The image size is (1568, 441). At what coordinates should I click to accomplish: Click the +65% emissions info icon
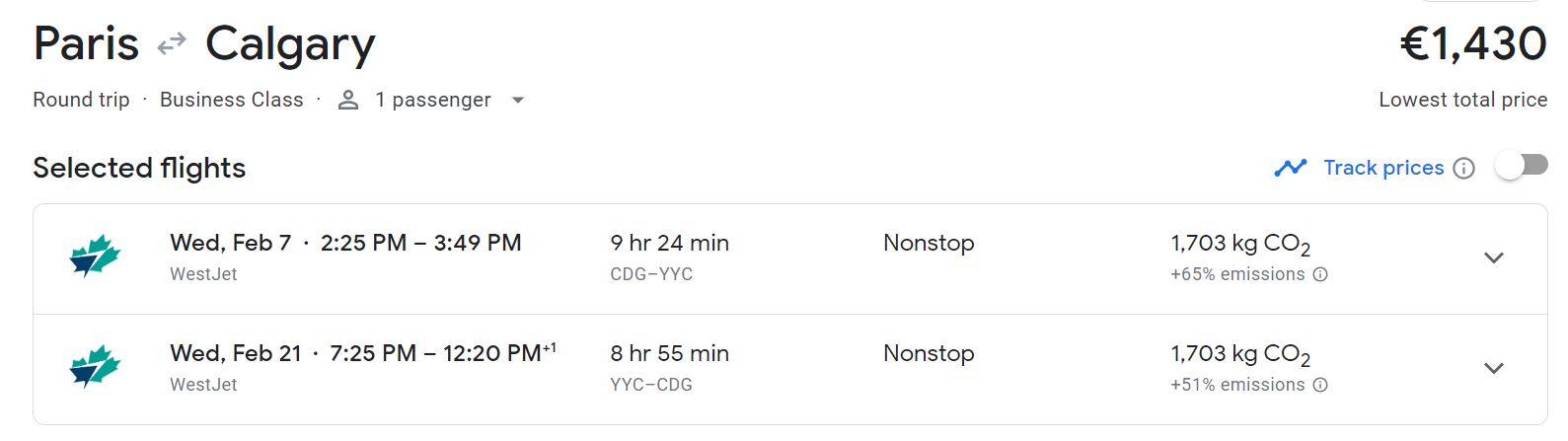(x=1320, y=274)
